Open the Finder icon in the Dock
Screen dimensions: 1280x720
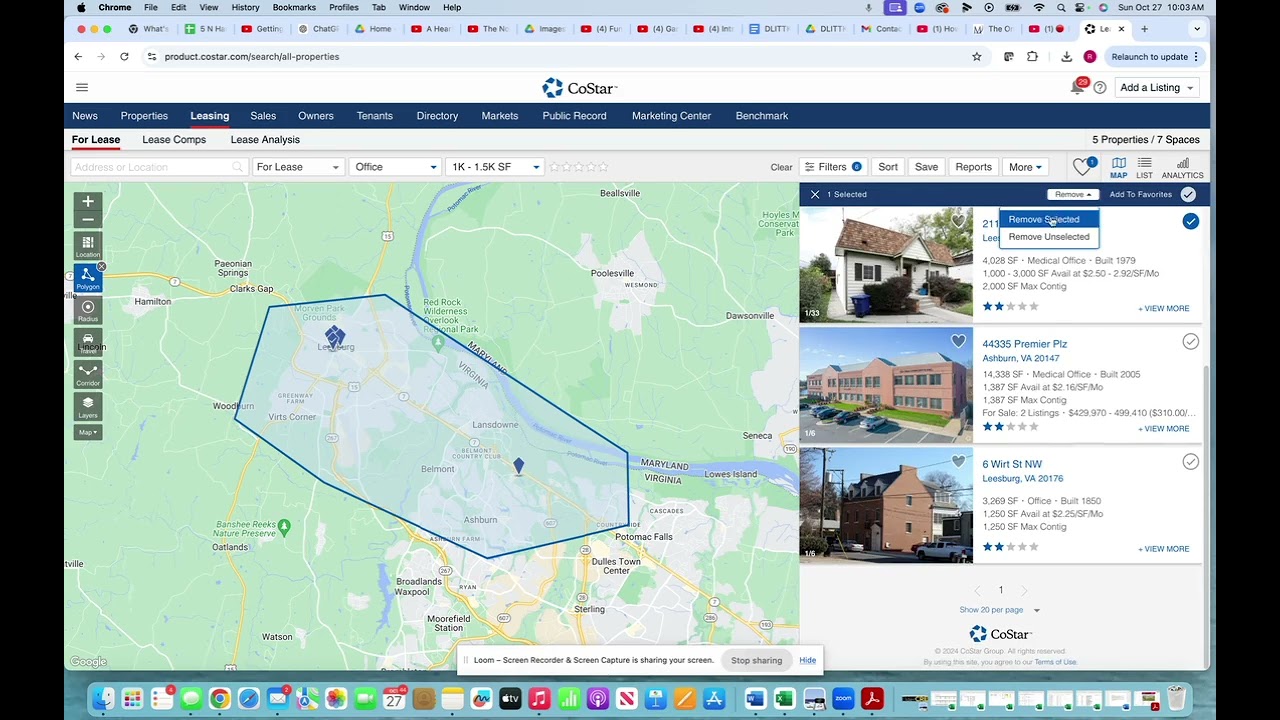[103, 698]
